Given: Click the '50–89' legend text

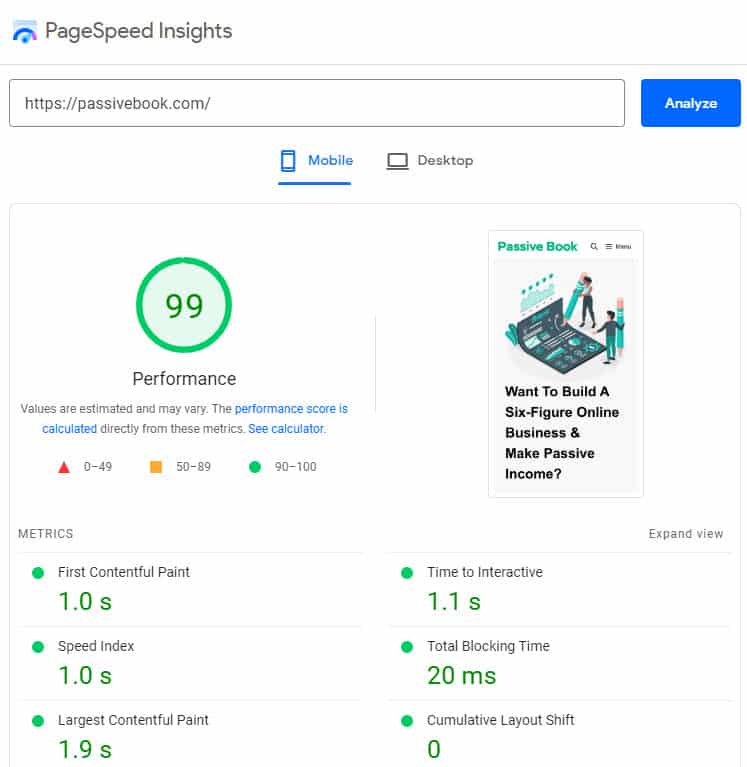Looking at the screenshot, I should (x=193, y=467).
